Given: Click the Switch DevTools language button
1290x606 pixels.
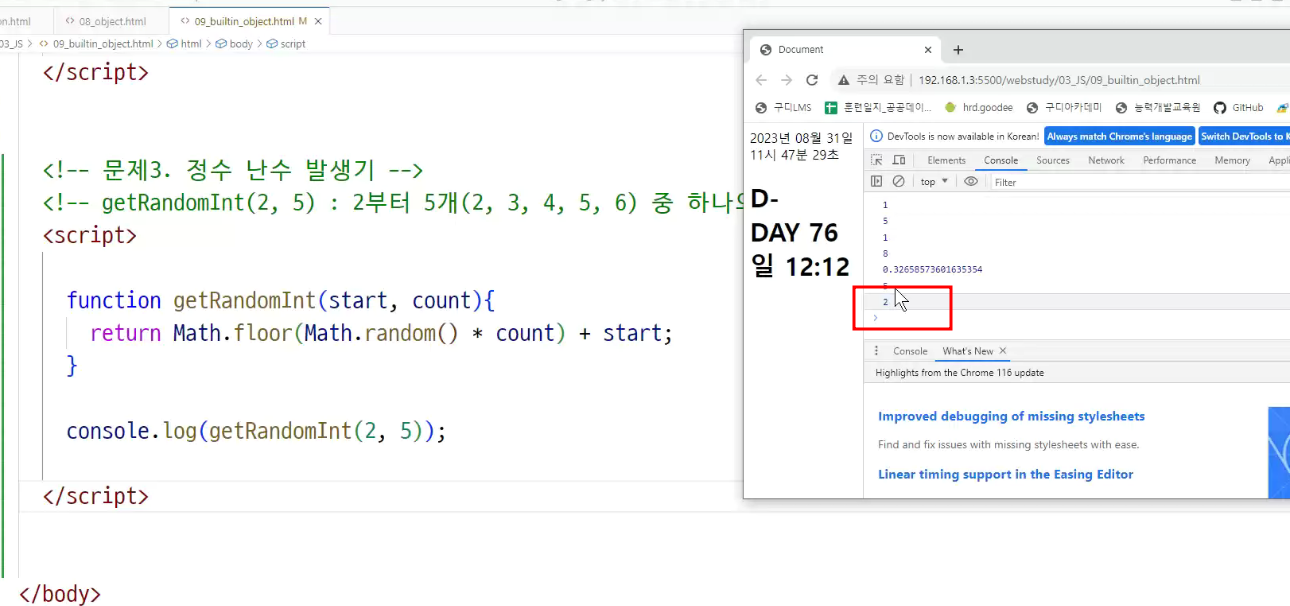Looking at the screenshot, I should (x=1244, y=136).
